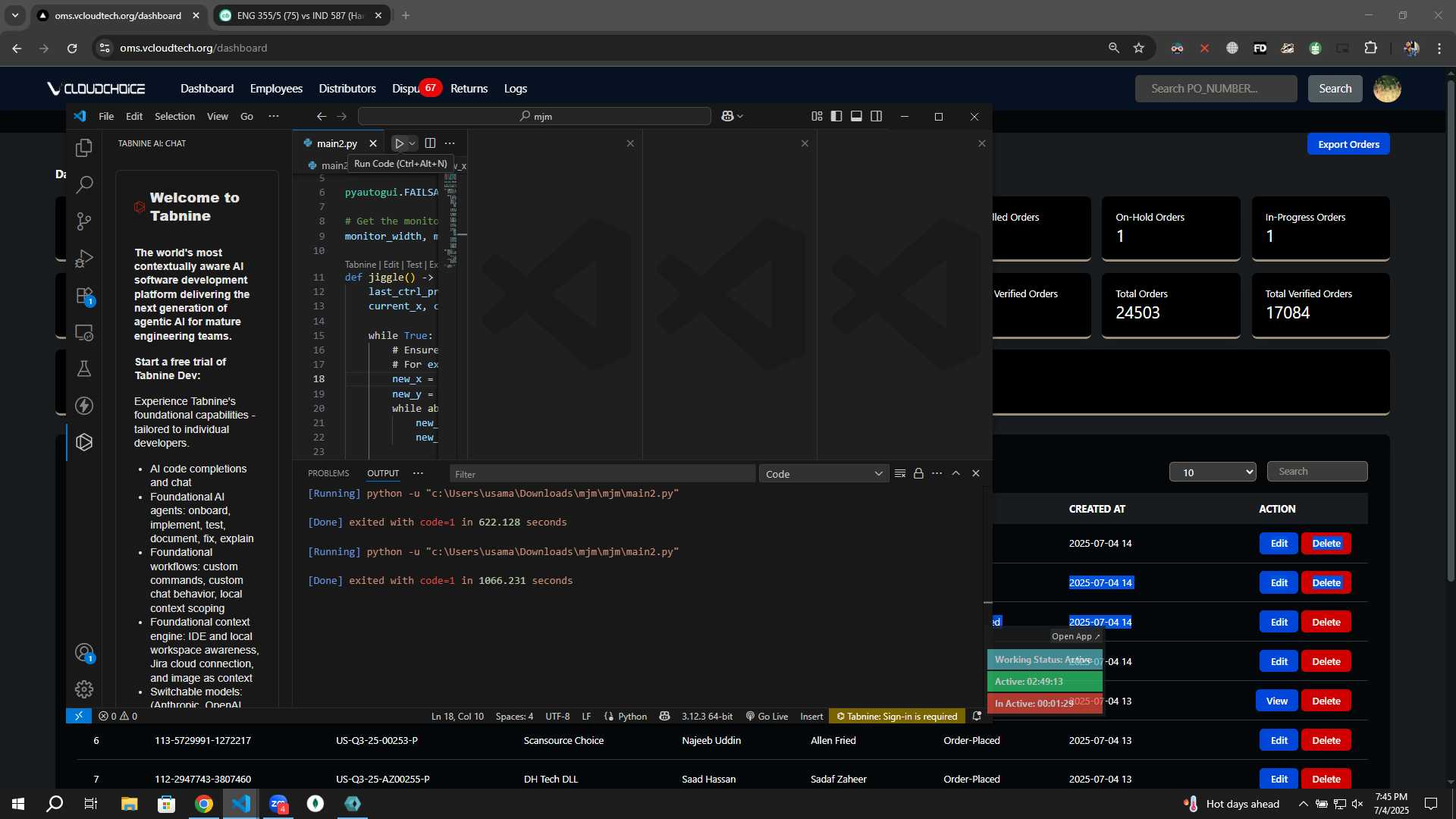
Task: Click the Search PO_NUMBER input field
Action: click(1216, 89)
